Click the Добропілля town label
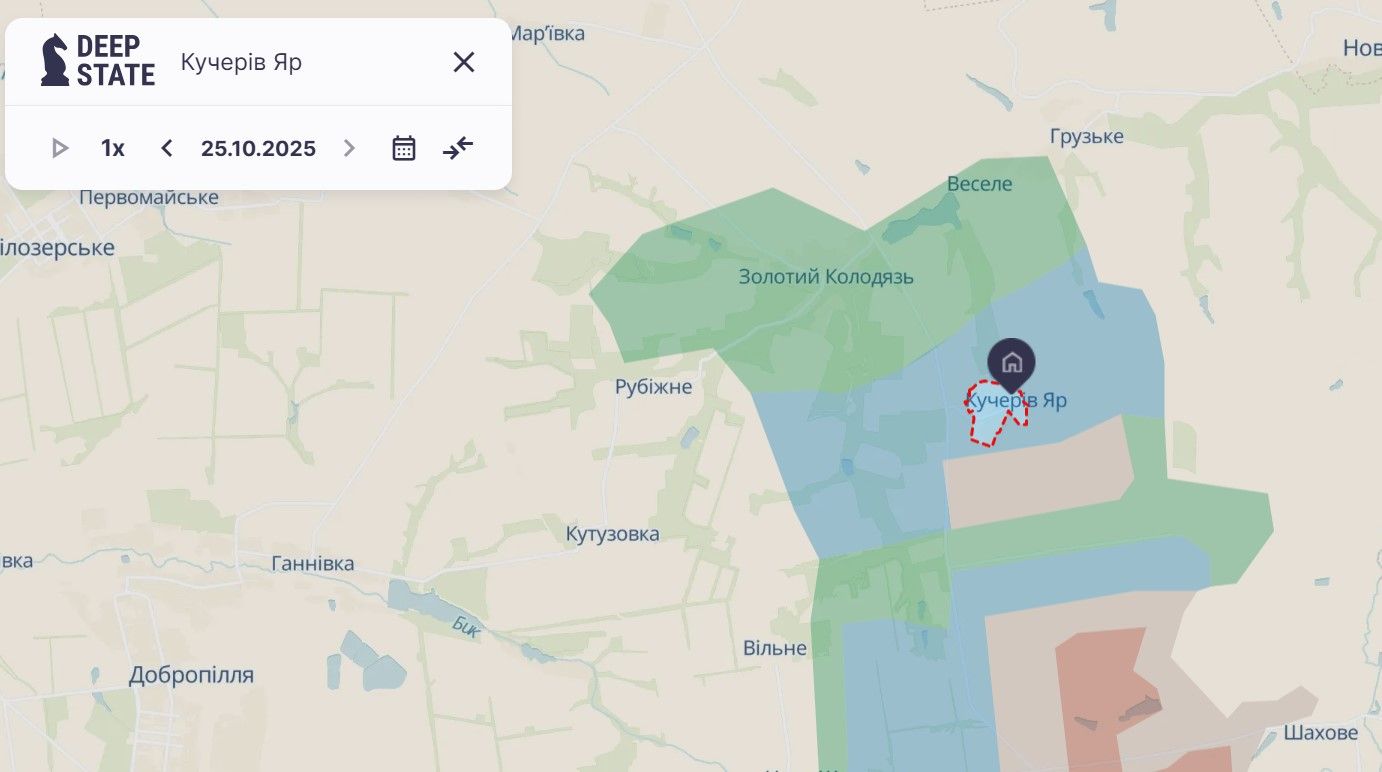Image resolution: width=1382 pixels, height=772 pixels. [x=191, y=676]
